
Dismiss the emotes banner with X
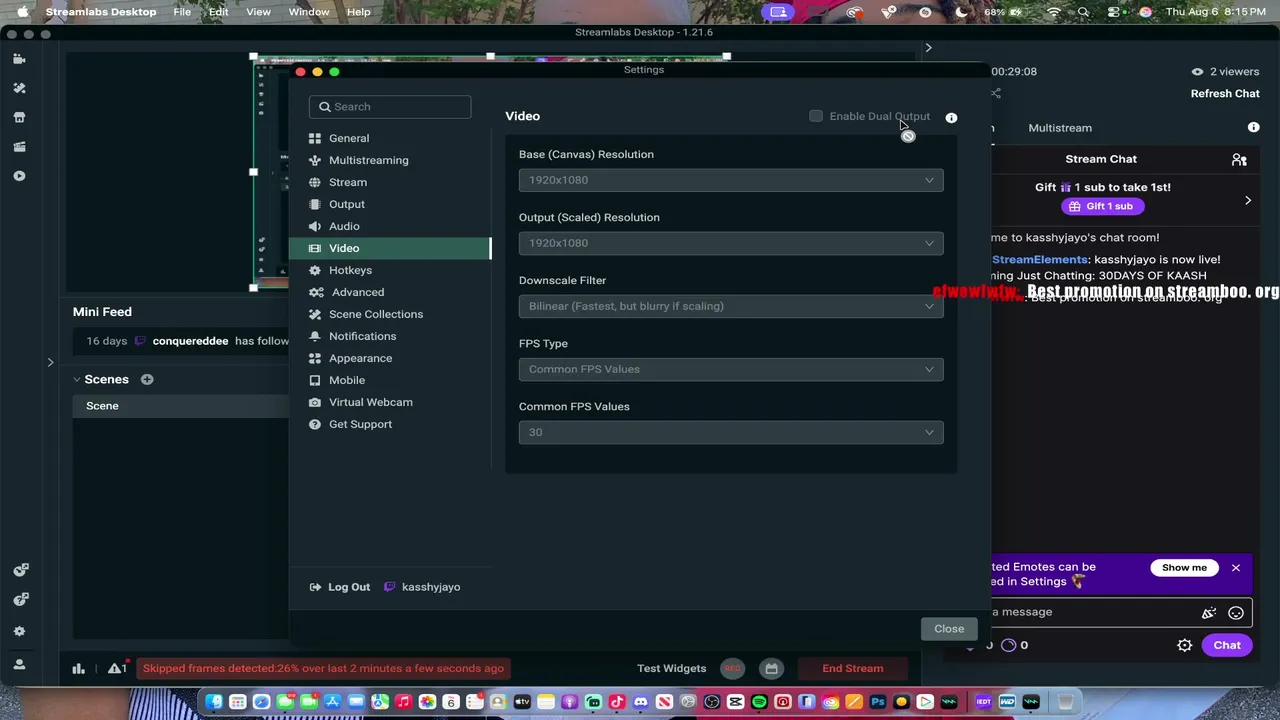pos(1236,568)
